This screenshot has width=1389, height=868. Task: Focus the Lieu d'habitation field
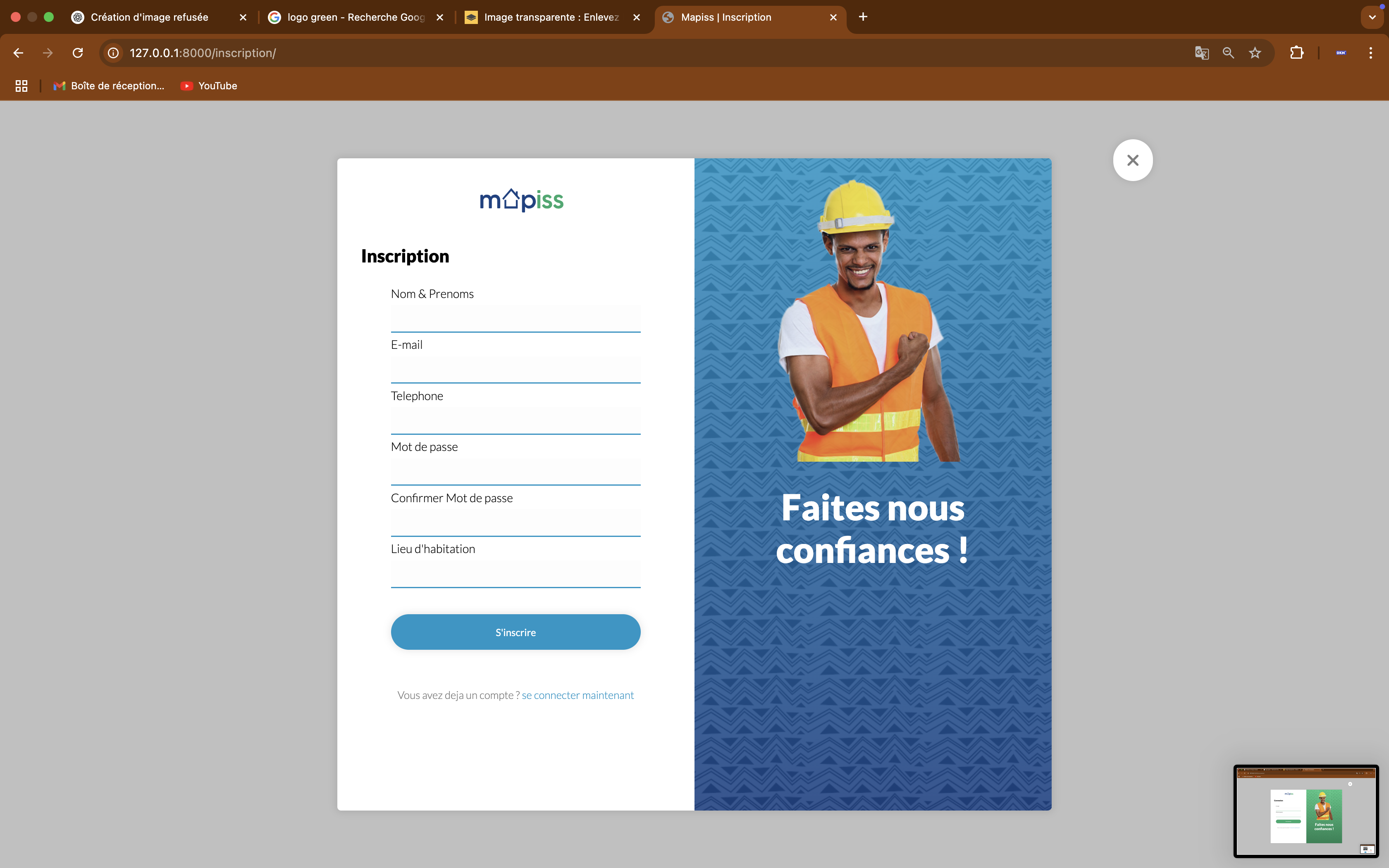coord(516,574)
